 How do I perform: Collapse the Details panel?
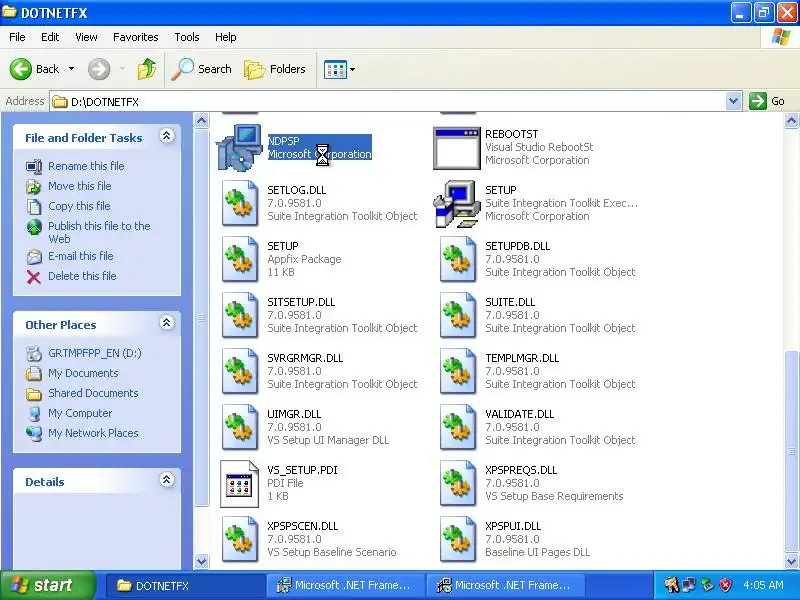point(167,480)
